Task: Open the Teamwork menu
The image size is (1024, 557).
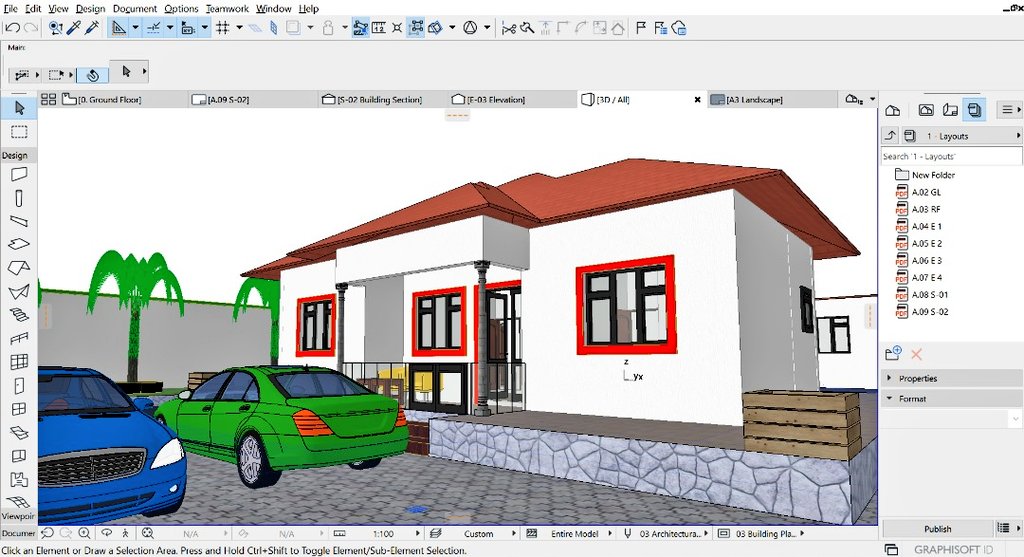Action: tap(227, 8)
